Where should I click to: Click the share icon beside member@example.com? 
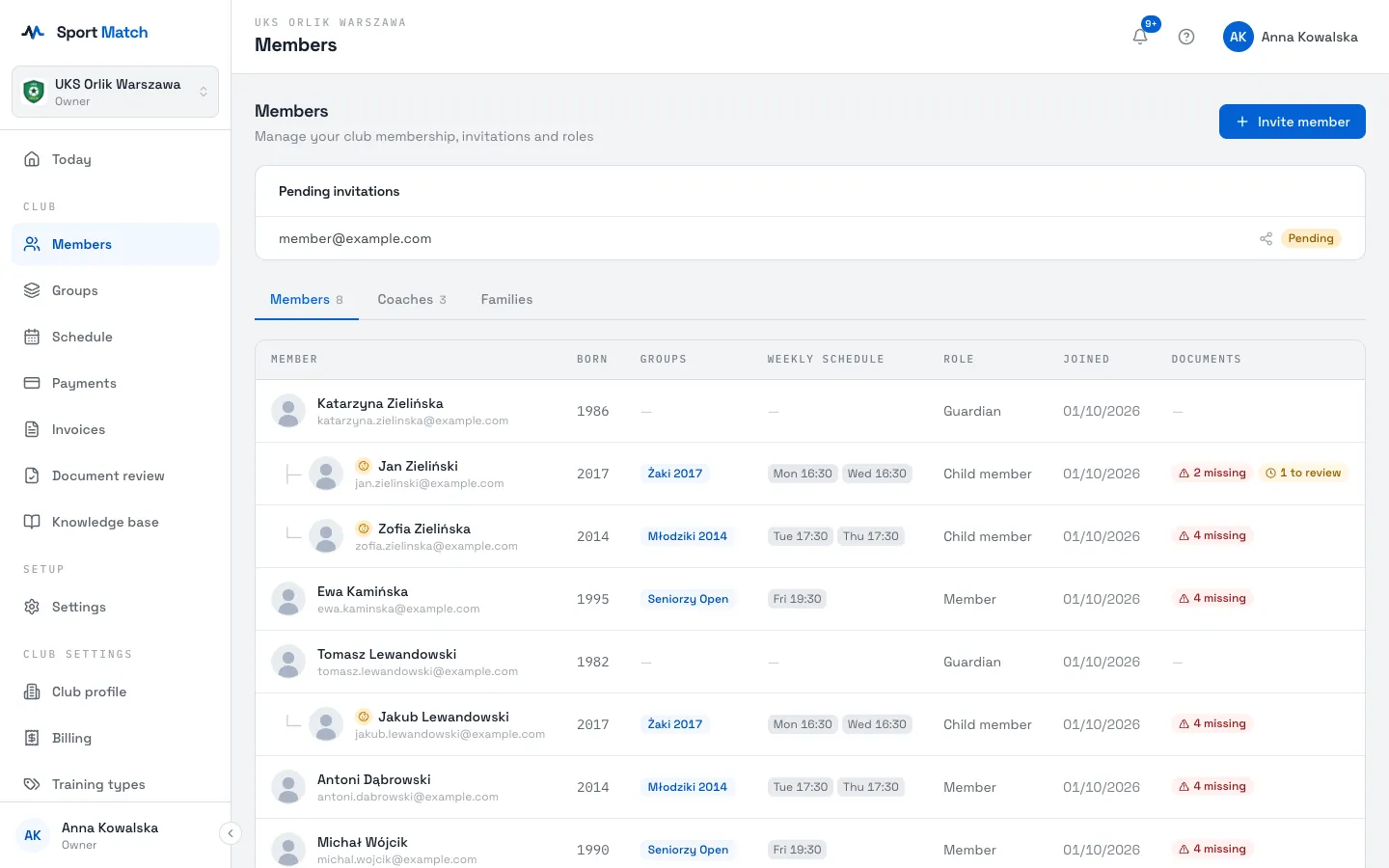click(x=1266, y=238)
